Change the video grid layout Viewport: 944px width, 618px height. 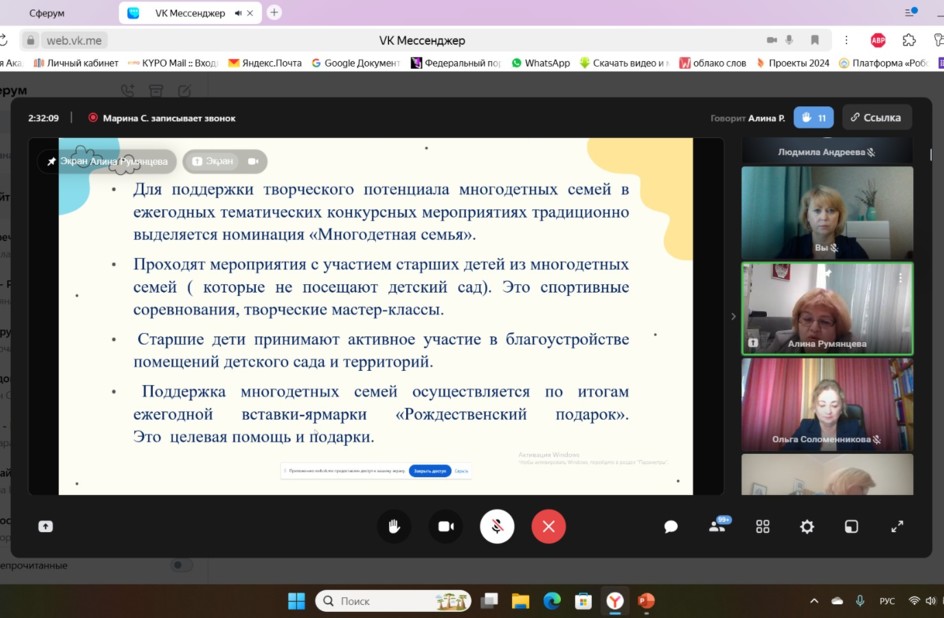762,527
